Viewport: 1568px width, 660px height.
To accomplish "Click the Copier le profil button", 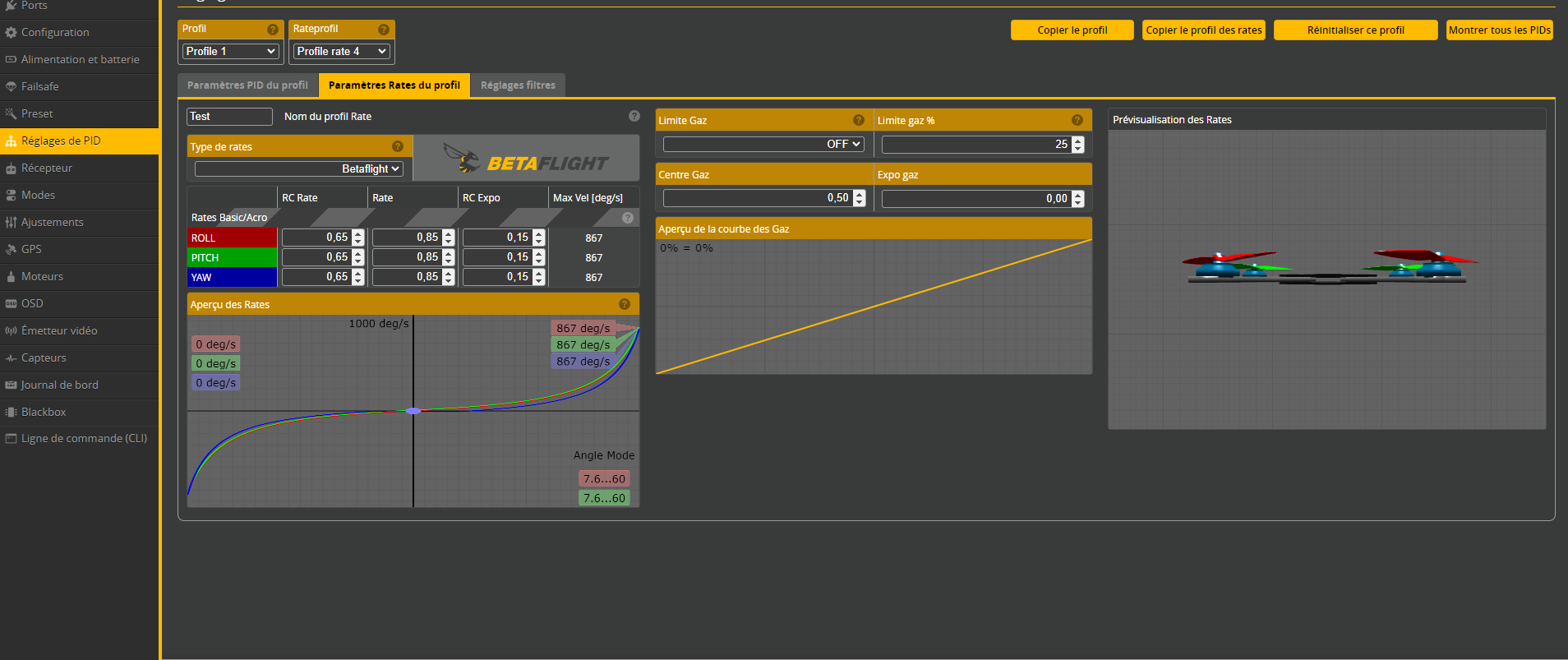I will 1072,30.
